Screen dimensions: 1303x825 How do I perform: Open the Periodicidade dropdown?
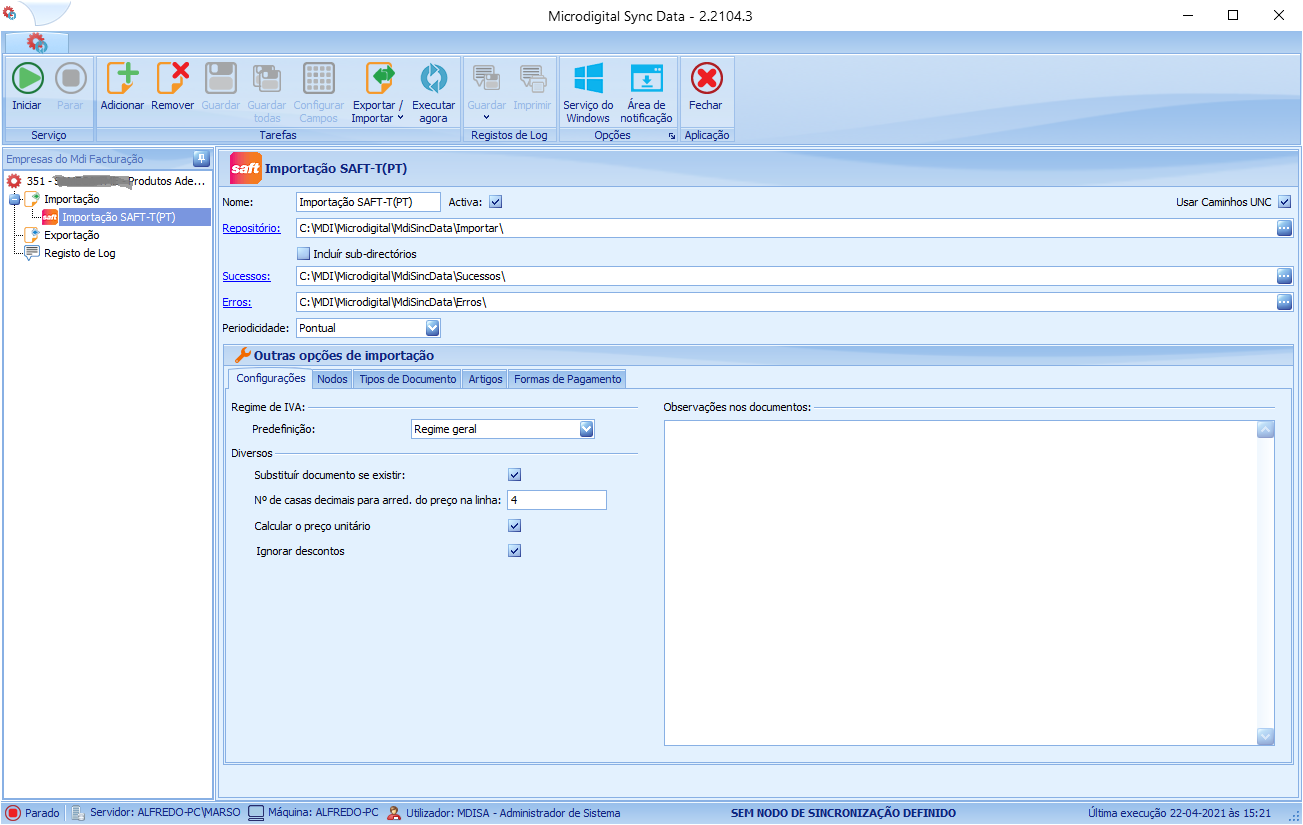point(432,328)
